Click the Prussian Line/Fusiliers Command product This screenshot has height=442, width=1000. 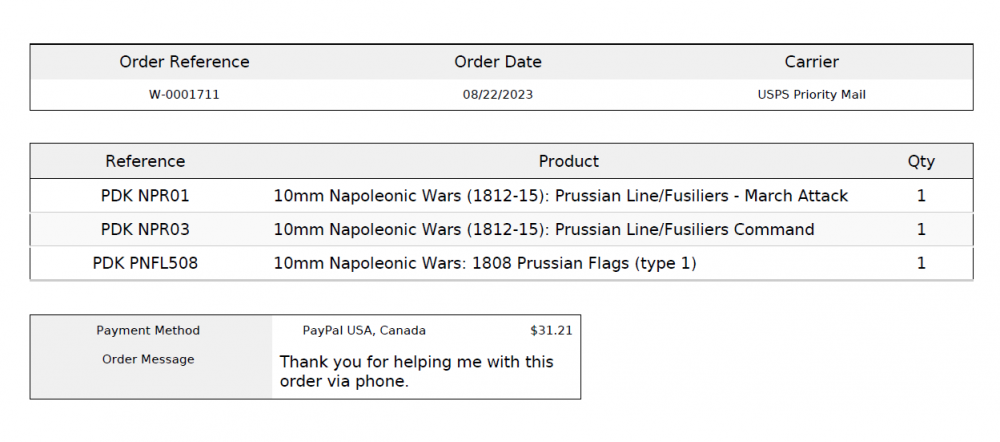[544, 230]
